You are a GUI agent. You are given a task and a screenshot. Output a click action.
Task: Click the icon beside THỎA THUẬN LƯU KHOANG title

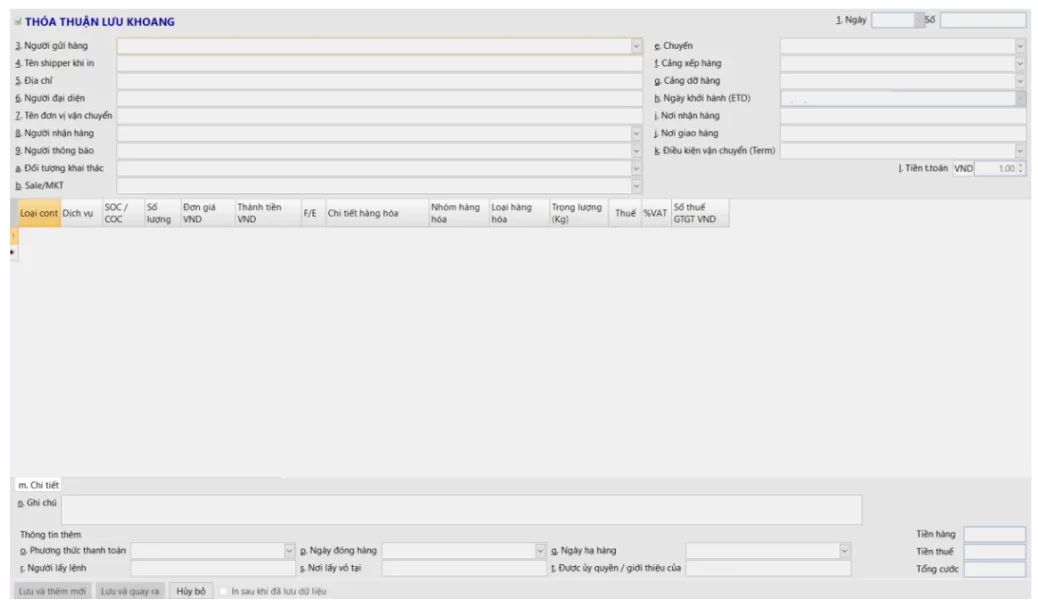coord(17,22)
